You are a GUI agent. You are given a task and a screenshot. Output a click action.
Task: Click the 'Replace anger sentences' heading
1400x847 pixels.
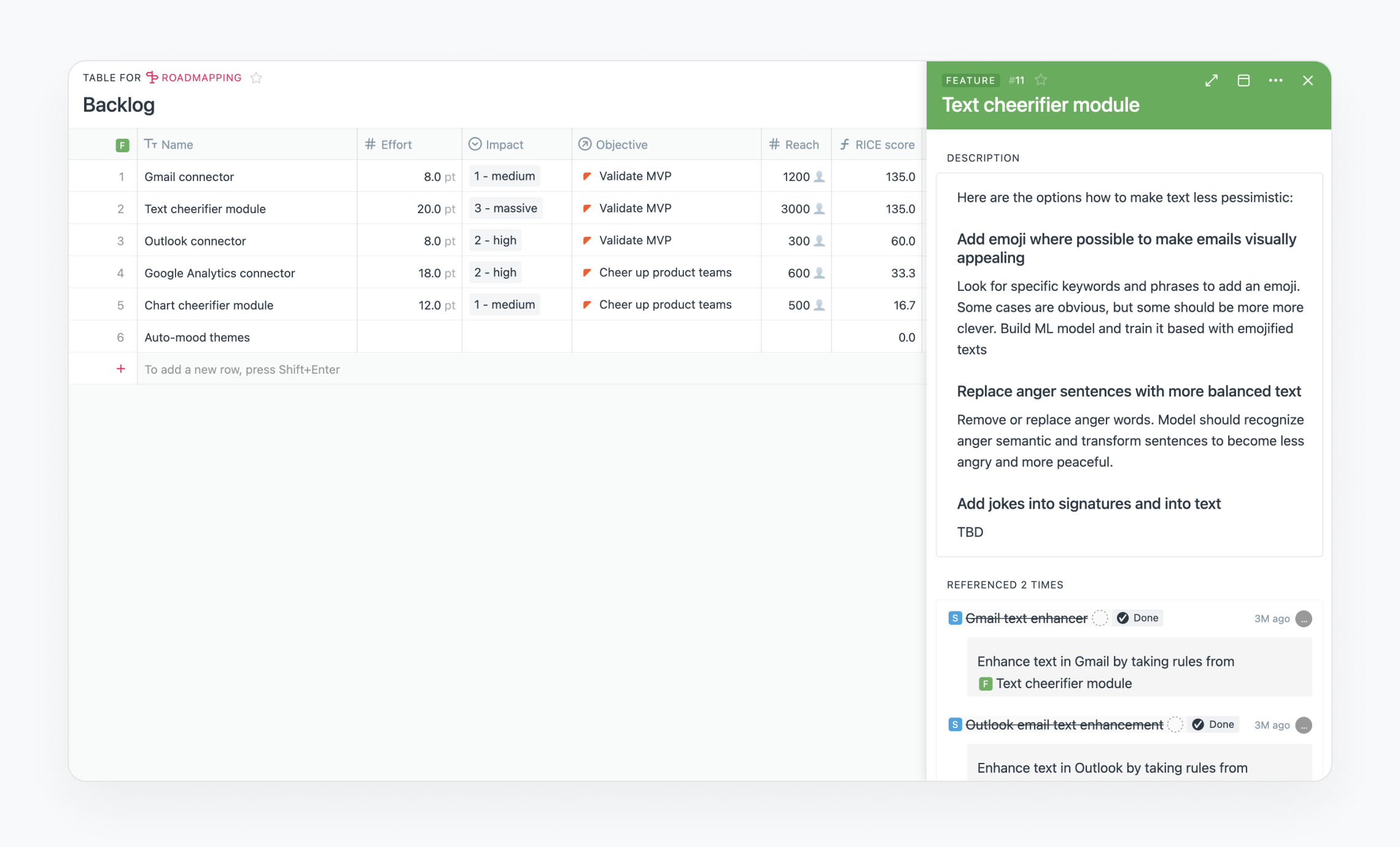coord(1129,391)
